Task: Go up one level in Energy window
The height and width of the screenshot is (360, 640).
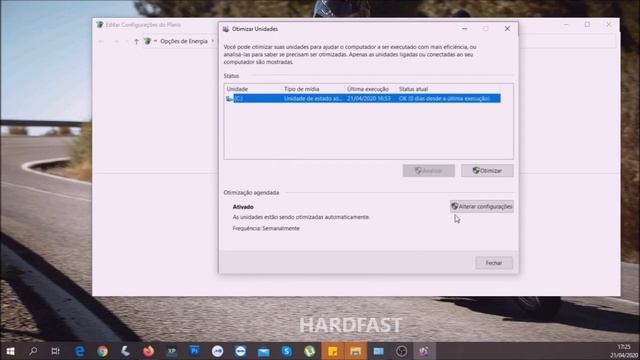Action: 136,41
